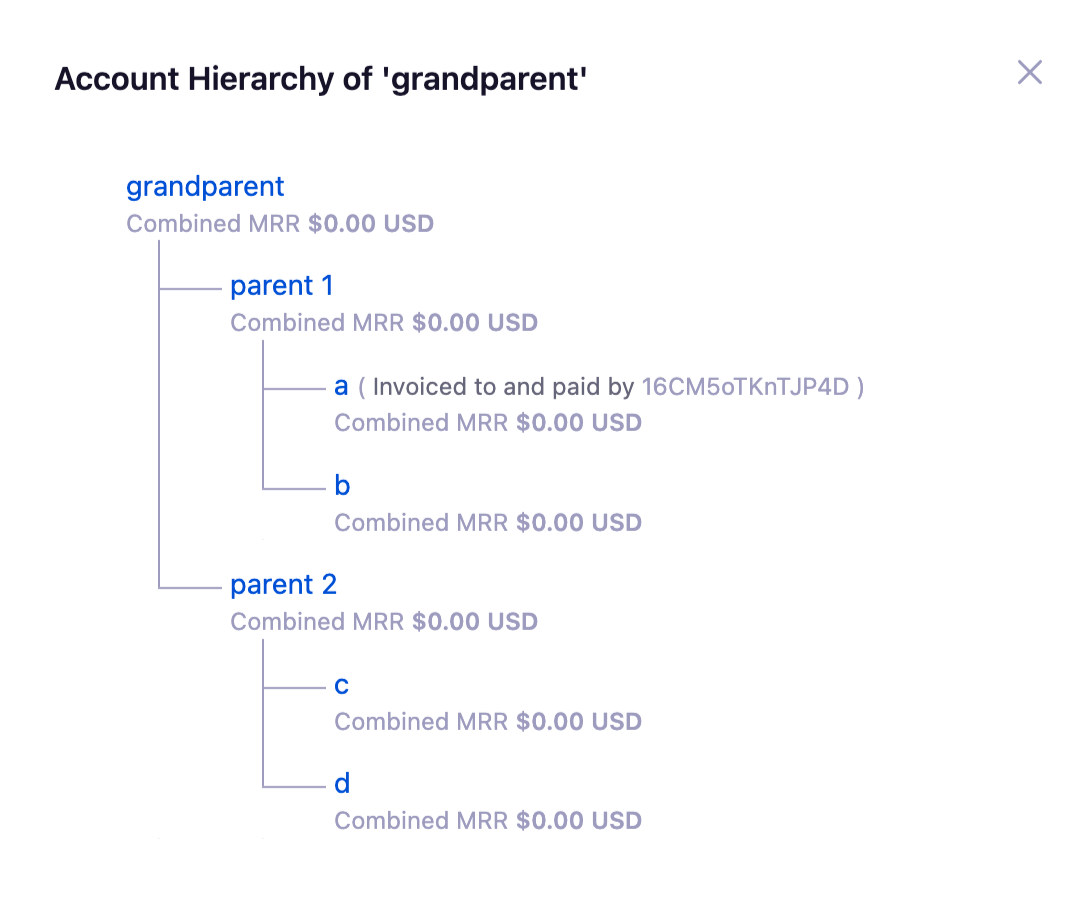Click the Account Hierarchy of 'grandparent' title

click(321, 79)
